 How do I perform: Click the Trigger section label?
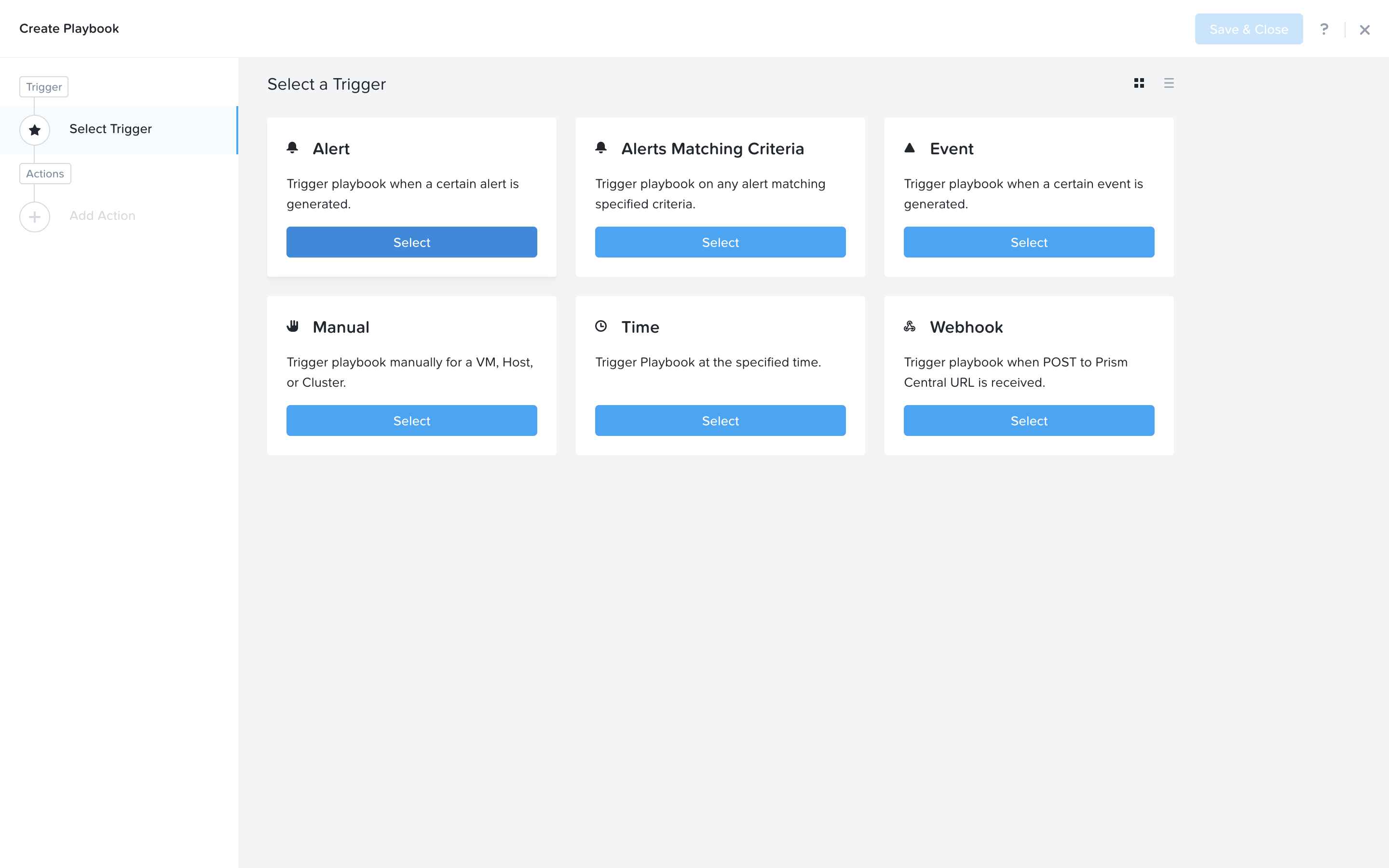pos(43,87)
